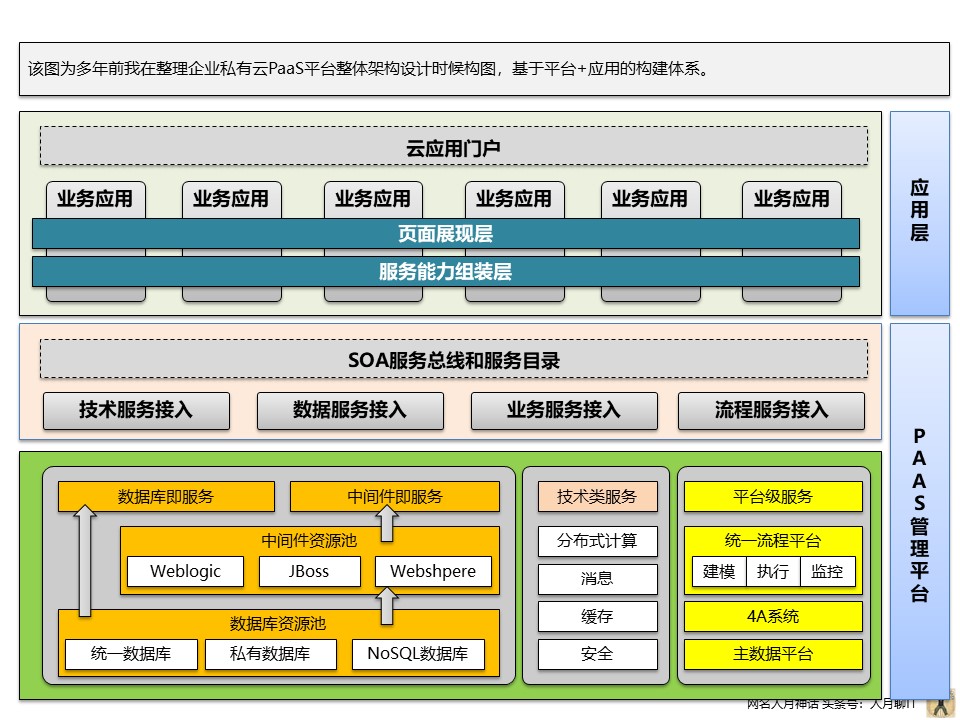This screenshot has width=960, height=720.
Task: Select the 应用层 blue side label
Action: [919, 212]
